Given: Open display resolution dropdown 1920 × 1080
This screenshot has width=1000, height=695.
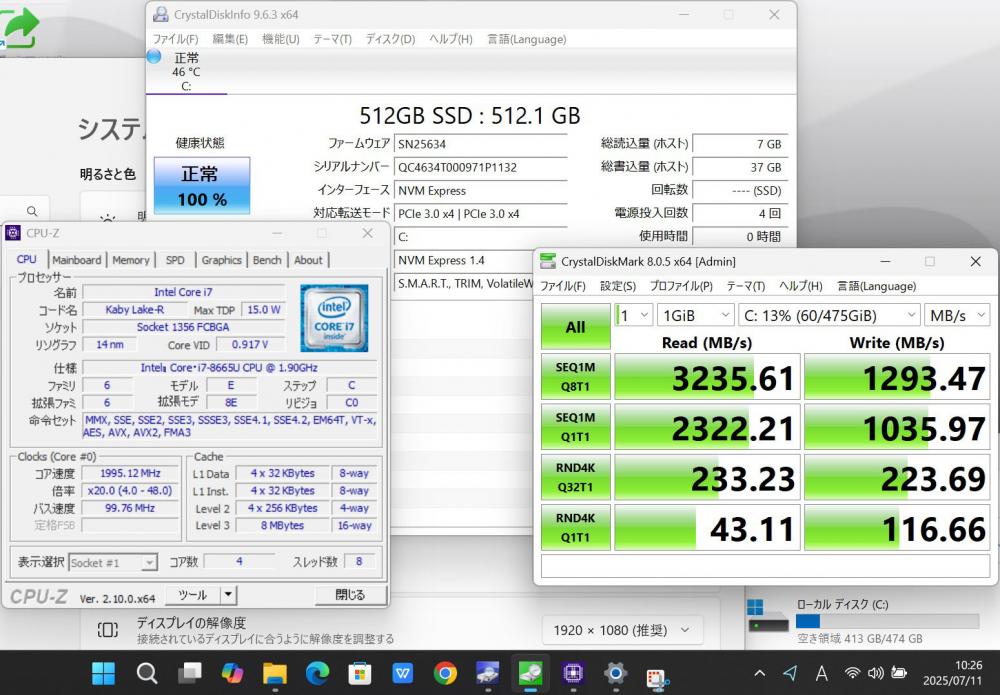Looking at the screenshot, I should pyautogui.click(x=622, y=631).
